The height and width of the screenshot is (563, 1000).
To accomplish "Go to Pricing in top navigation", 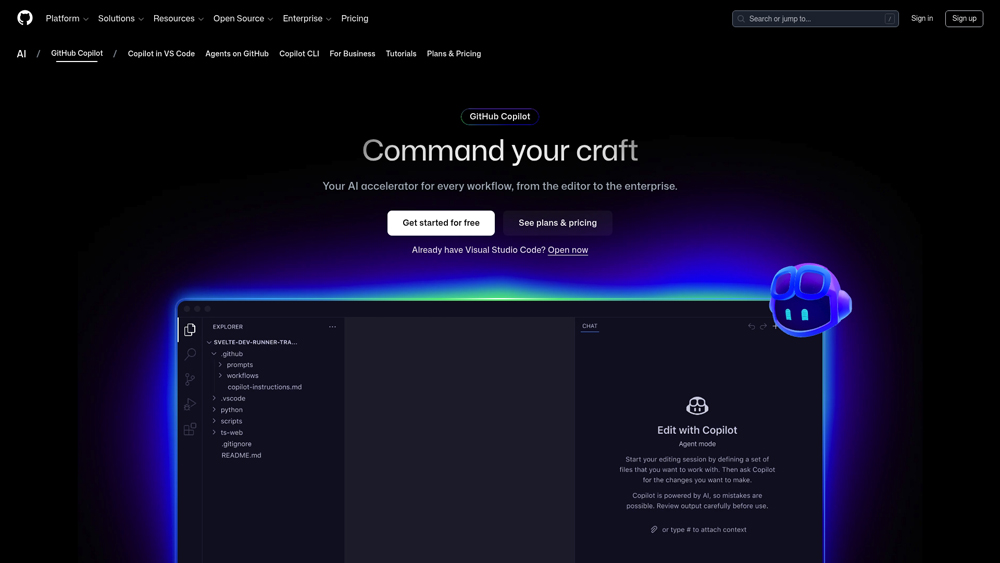I will (355, 18).
